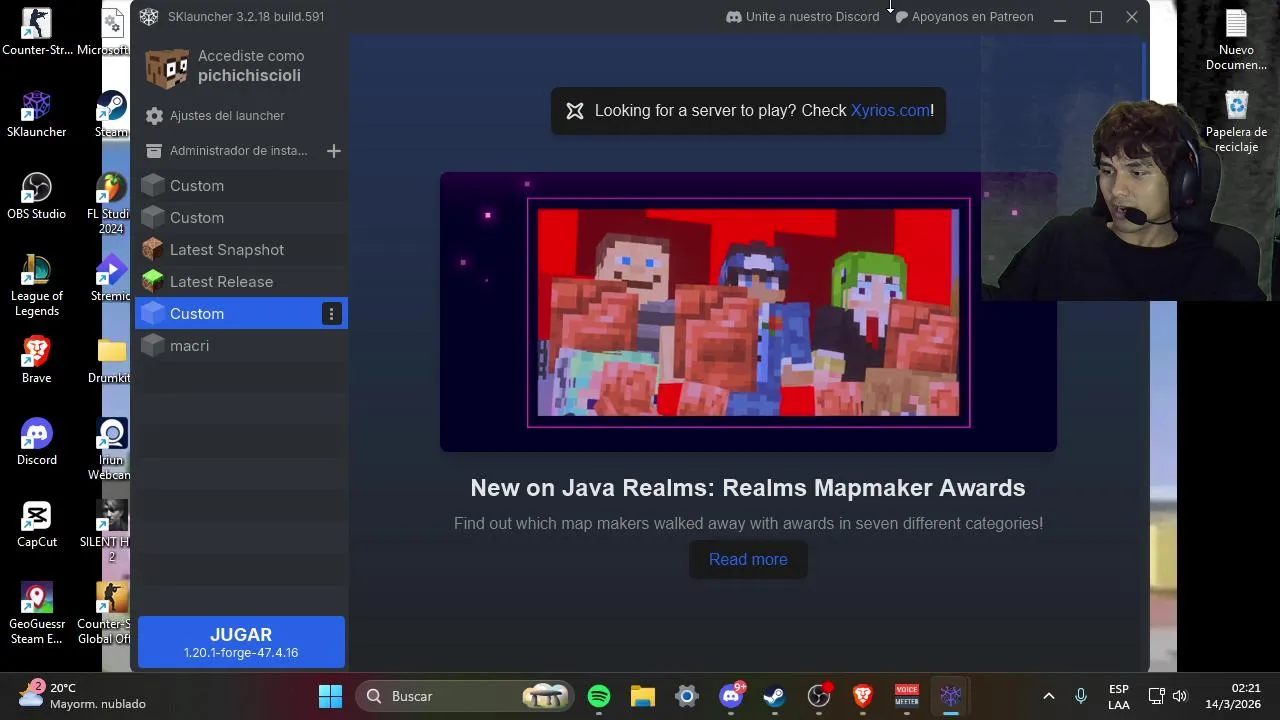Dismiss the Xyrios server banner X icon
Screen dimensions: 1280x720
575,111
